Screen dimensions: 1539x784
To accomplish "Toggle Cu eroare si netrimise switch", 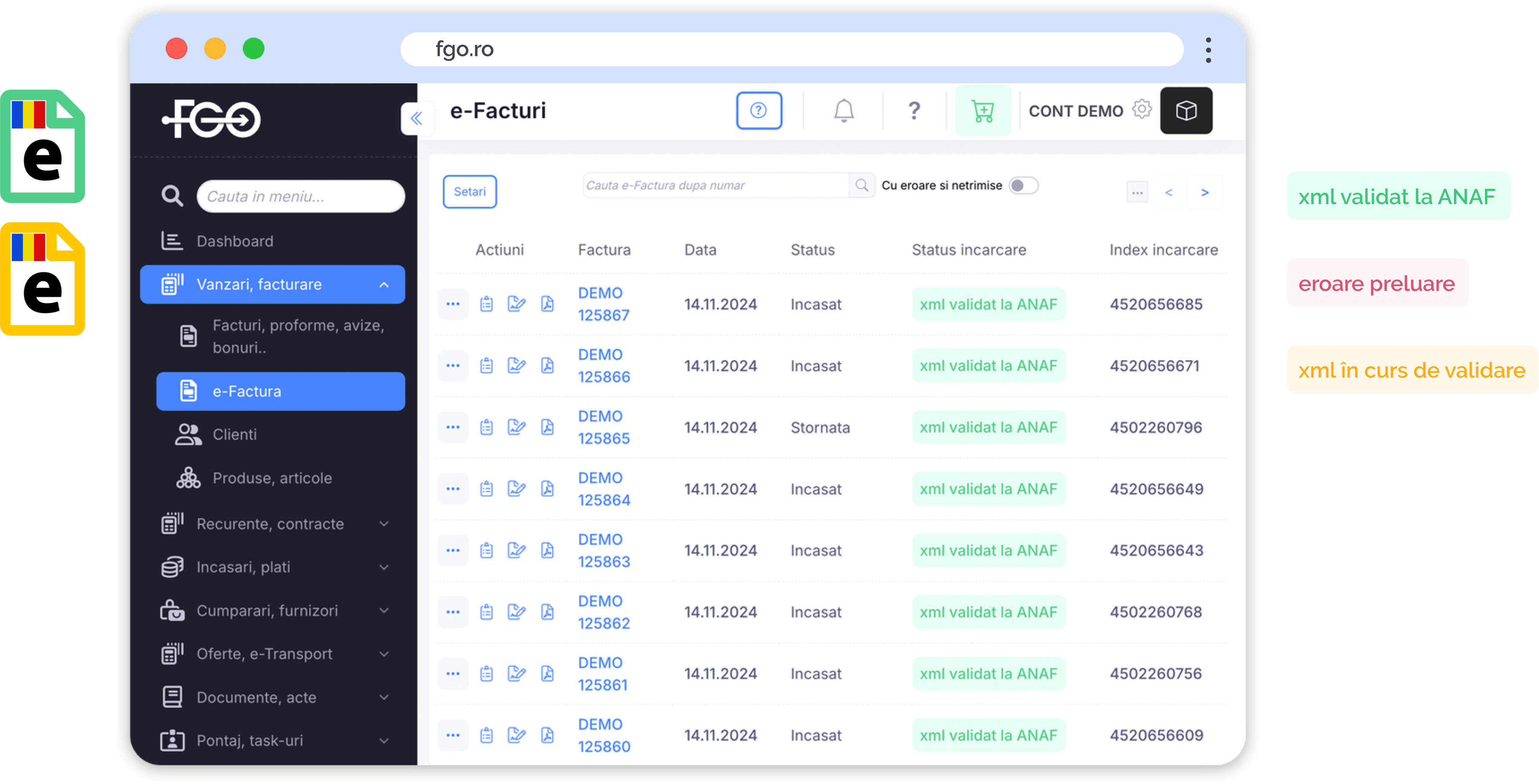I will 1024,186.
